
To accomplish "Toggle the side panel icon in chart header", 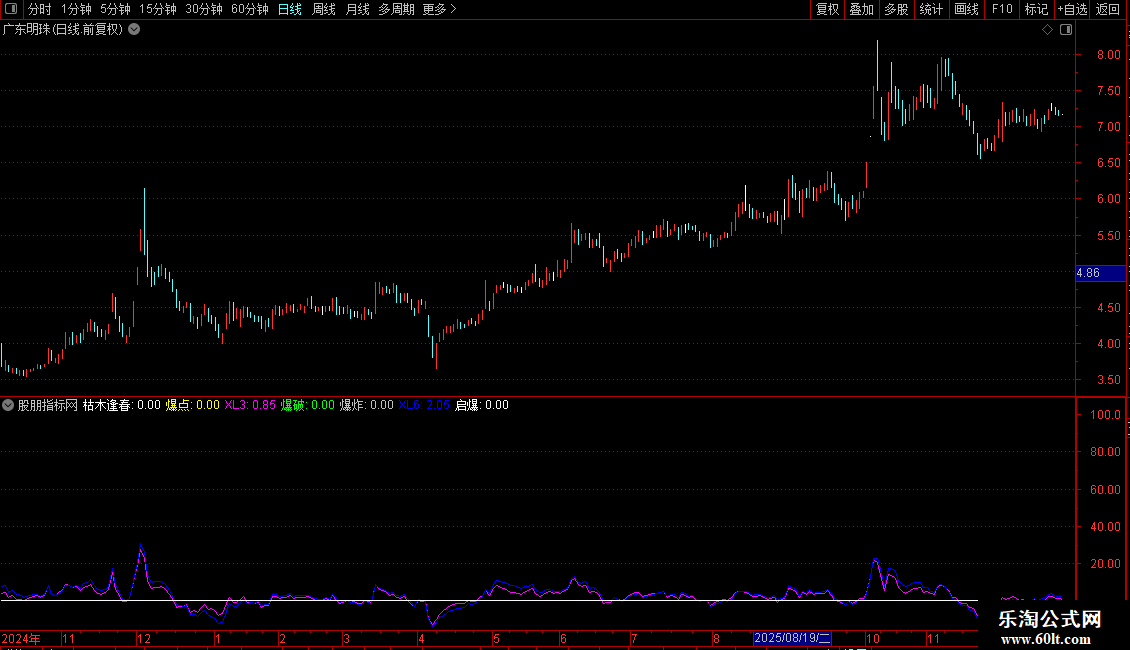I will pyautogui.click(x=1066, y=30).
